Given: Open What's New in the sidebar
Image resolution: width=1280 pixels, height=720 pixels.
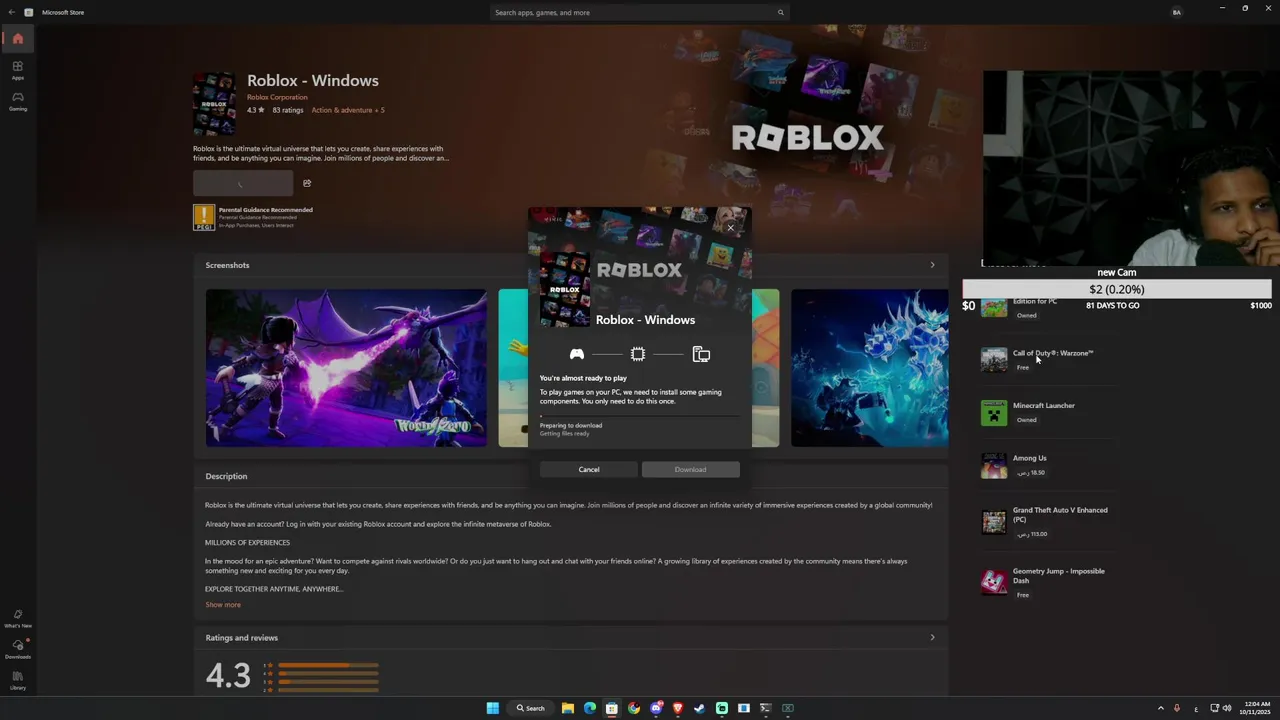Looking at the screenshot, I should point(17,619).
